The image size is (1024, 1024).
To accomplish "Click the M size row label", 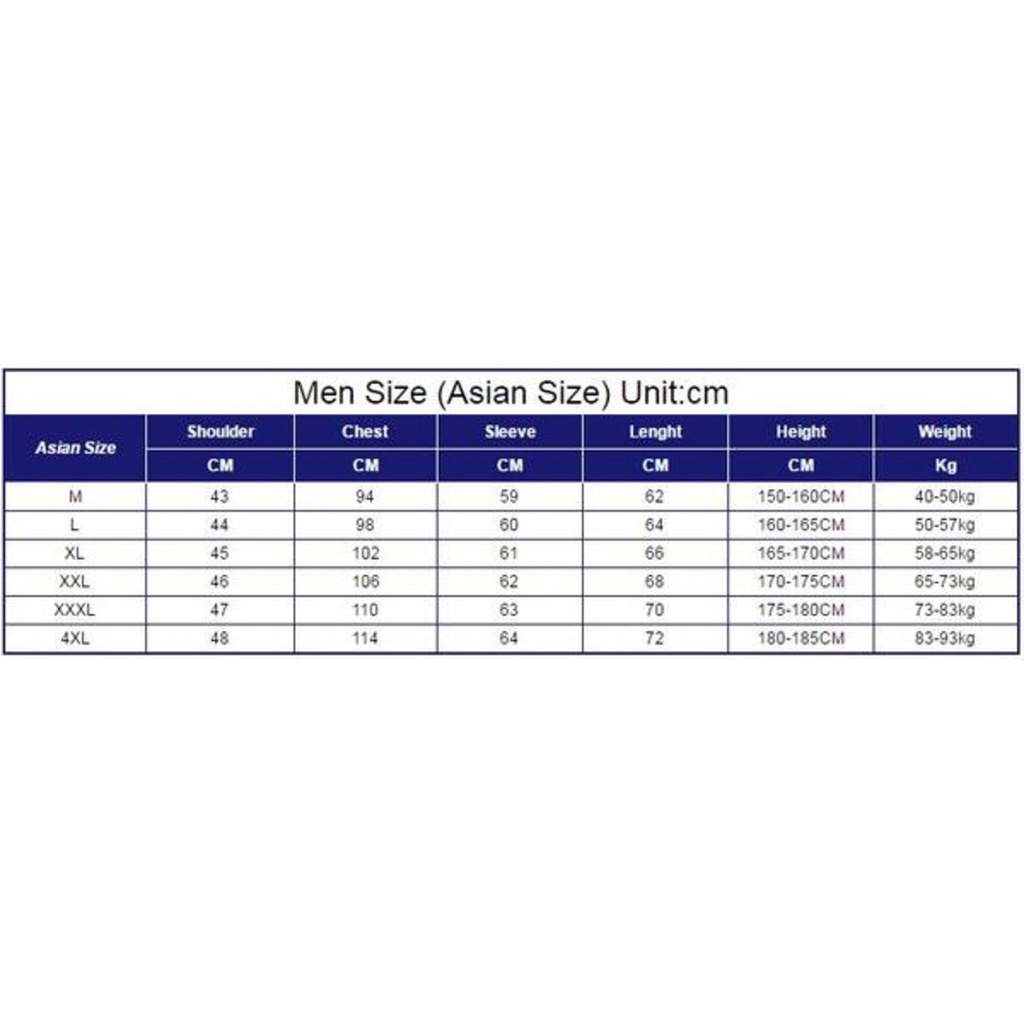I will (x=76, y=497).
